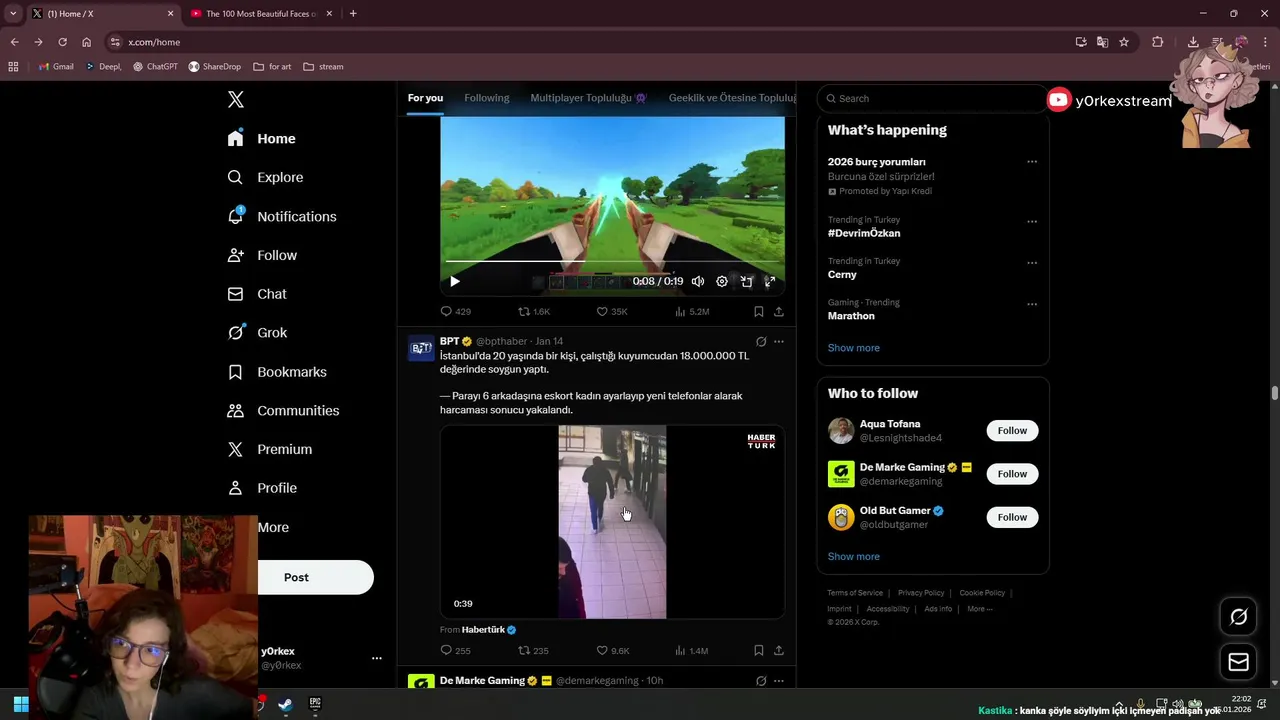The image size is (1280, 720).
Task: Bookmark the Minecraft video post
Action: pyautogui.click(x=759, y=312)
